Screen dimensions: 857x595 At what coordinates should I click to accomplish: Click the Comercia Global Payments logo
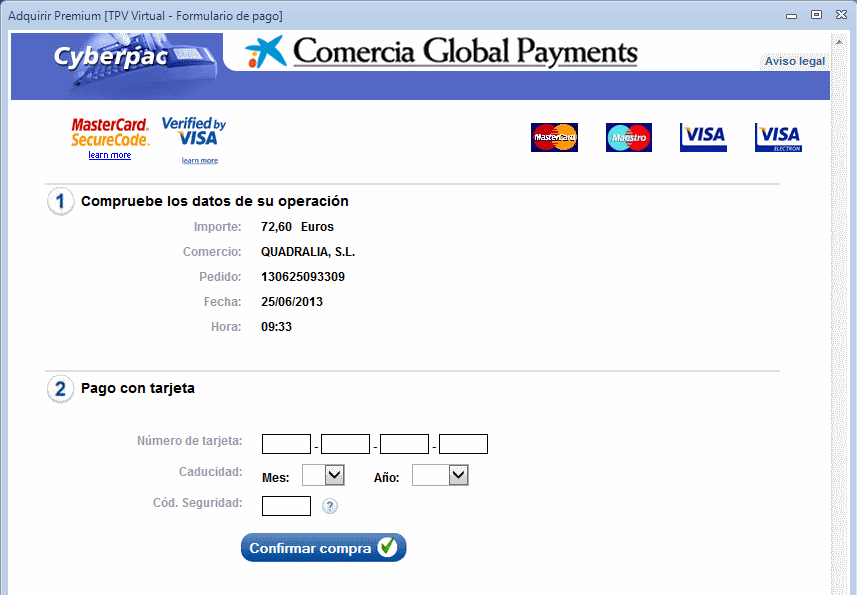[x=441, y=52]
